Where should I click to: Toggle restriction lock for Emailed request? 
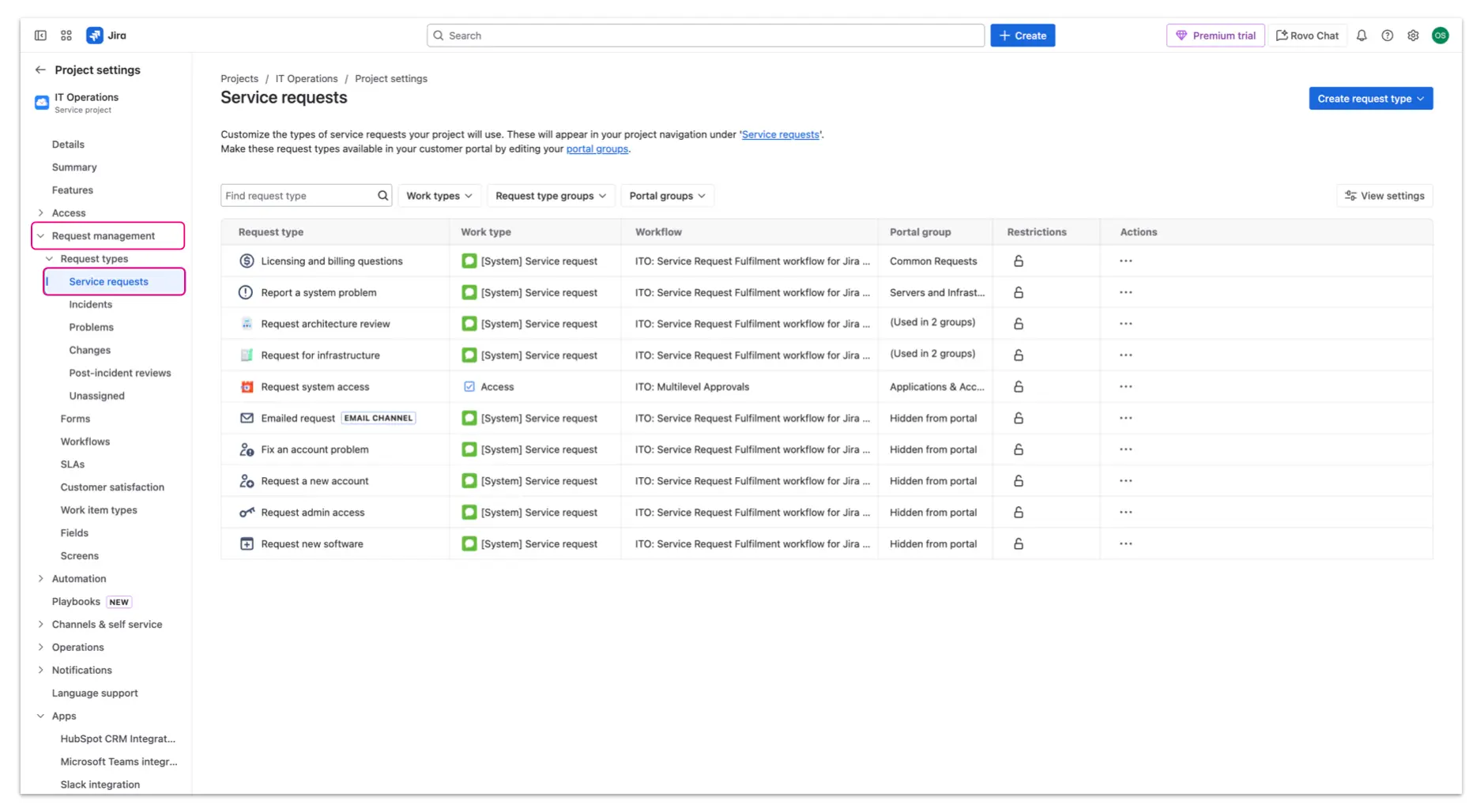point(1018,418)
